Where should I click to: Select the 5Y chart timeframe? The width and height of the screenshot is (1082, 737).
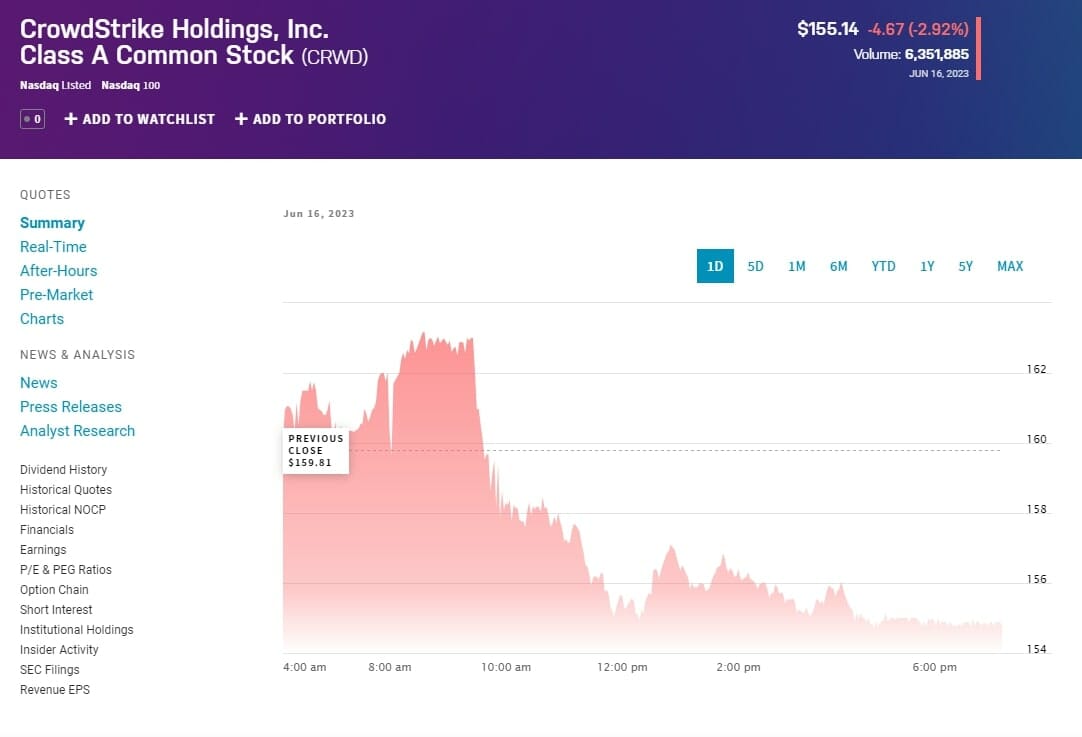tap(965, 266)
